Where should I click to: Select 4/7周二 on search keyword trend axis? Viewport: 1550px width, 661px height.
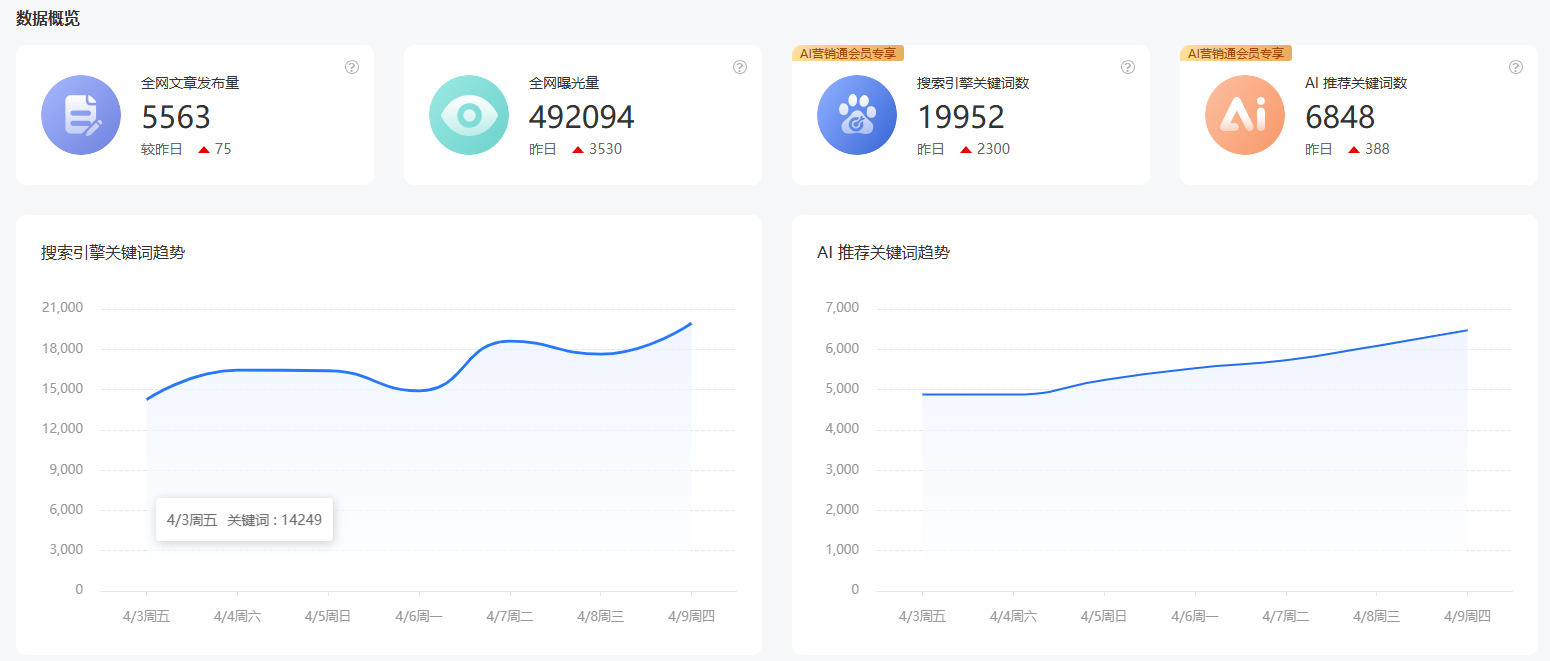[510, 617]
